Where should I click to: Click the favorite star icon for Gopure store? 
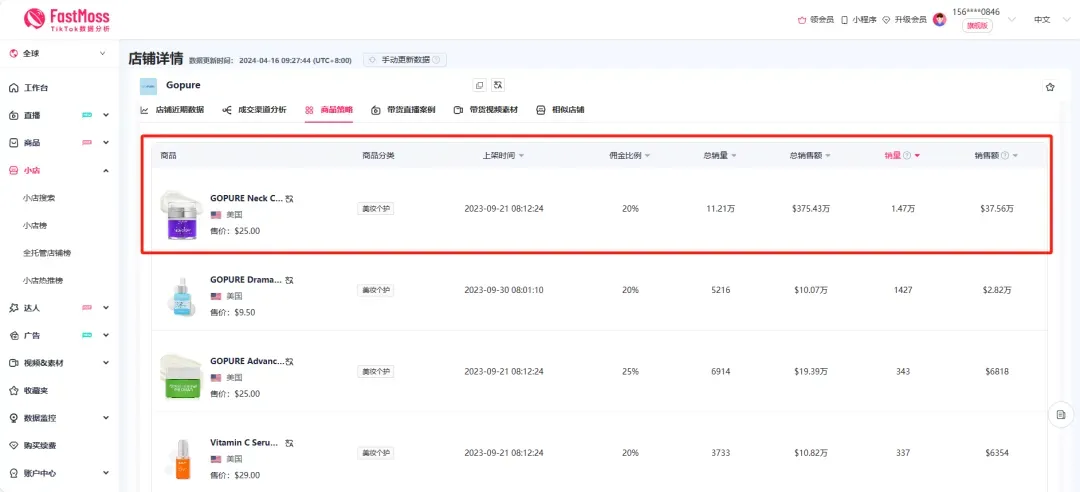(x=1050, y=87)
